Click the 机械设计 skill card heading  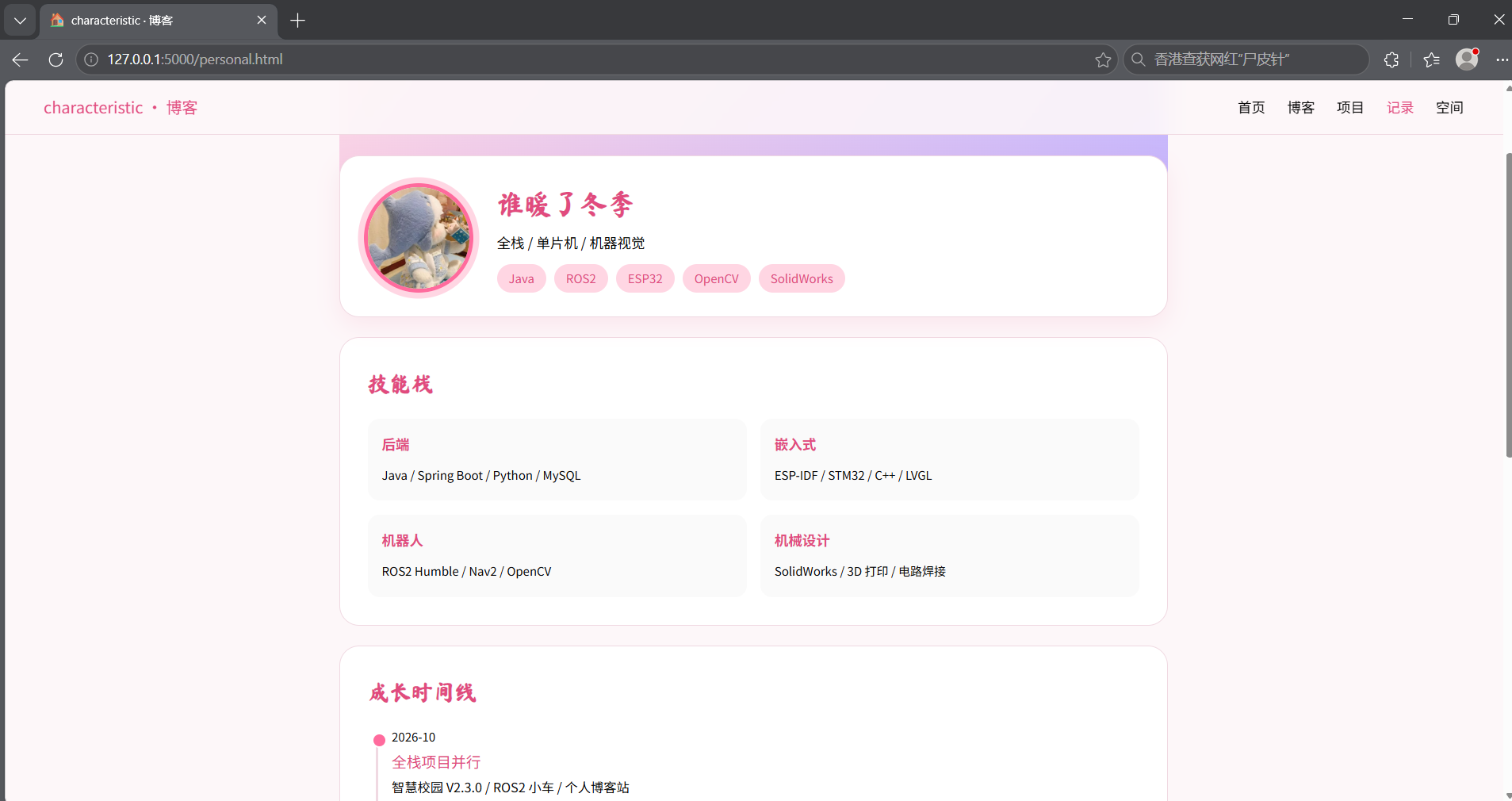802,541
